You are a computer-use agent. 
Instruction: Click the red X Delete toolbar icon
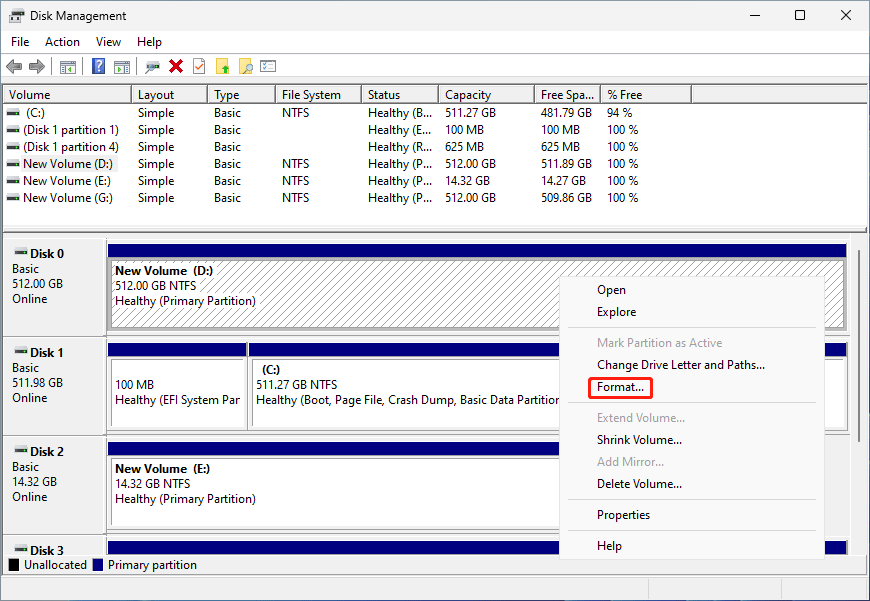pyautogui.click(x=176, y=66)
